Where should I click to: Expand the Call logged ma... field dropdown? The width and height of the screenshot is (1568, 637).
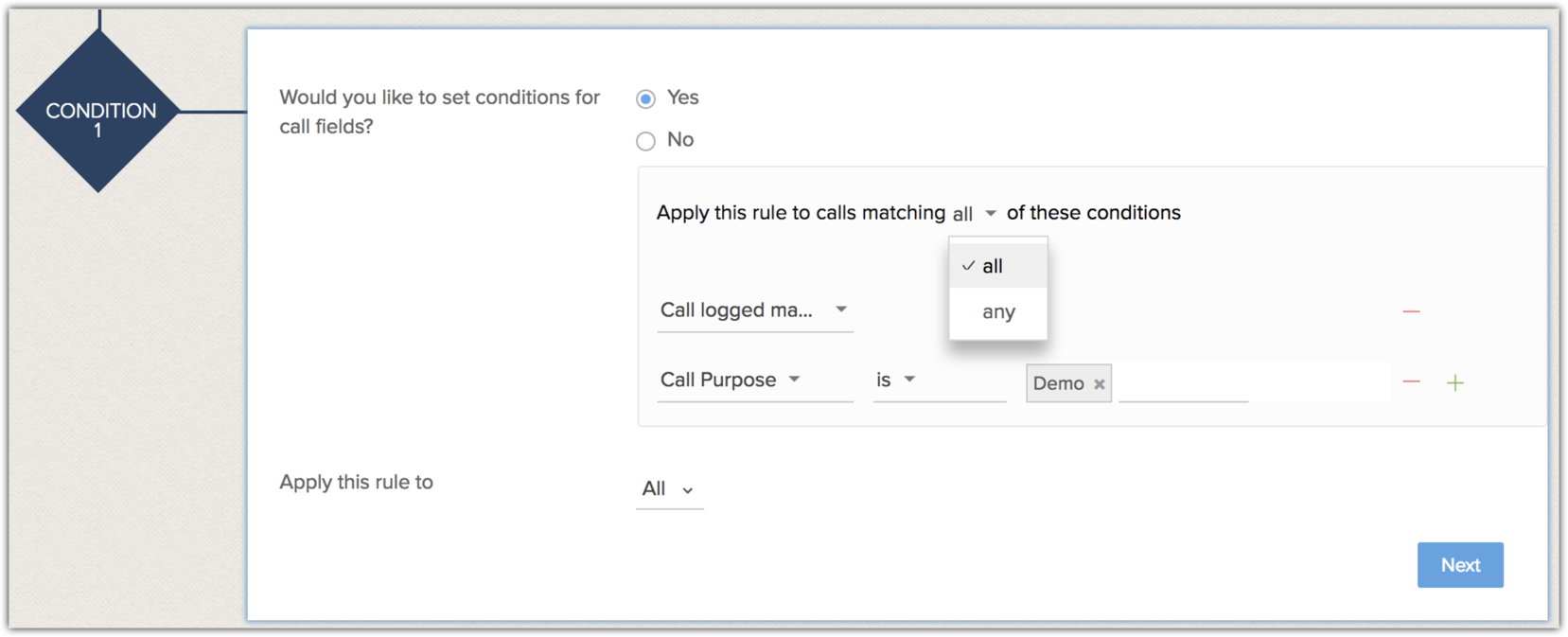(840, 310)
